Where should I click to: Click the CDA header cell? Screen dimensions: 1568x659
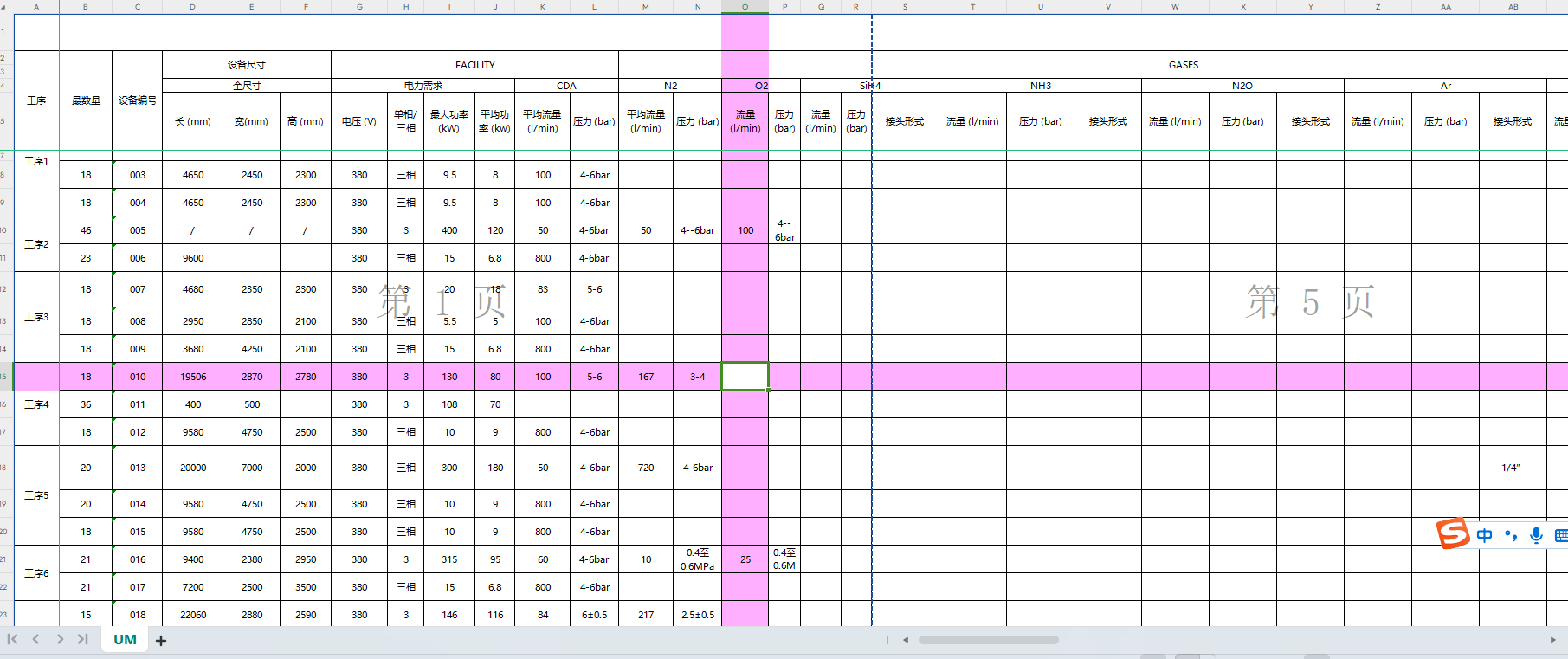pyautogui.click(x=567, y=86)
